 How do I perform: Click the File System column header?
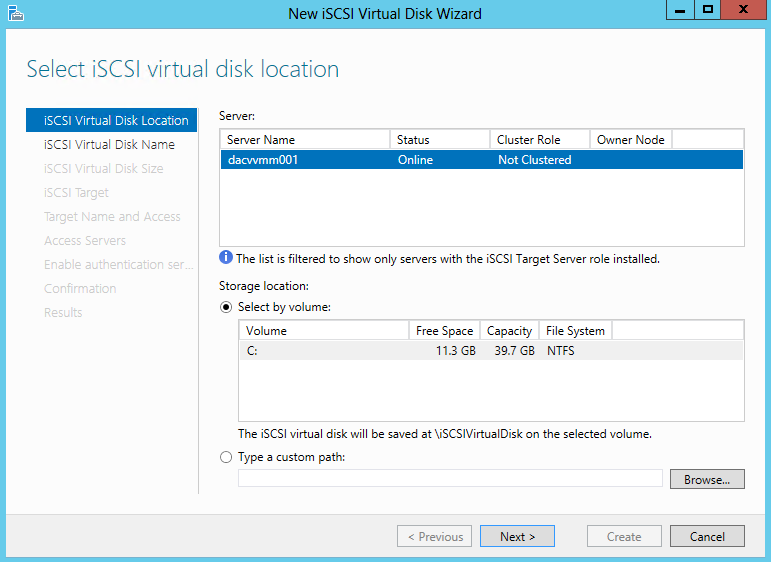point(575,331)
